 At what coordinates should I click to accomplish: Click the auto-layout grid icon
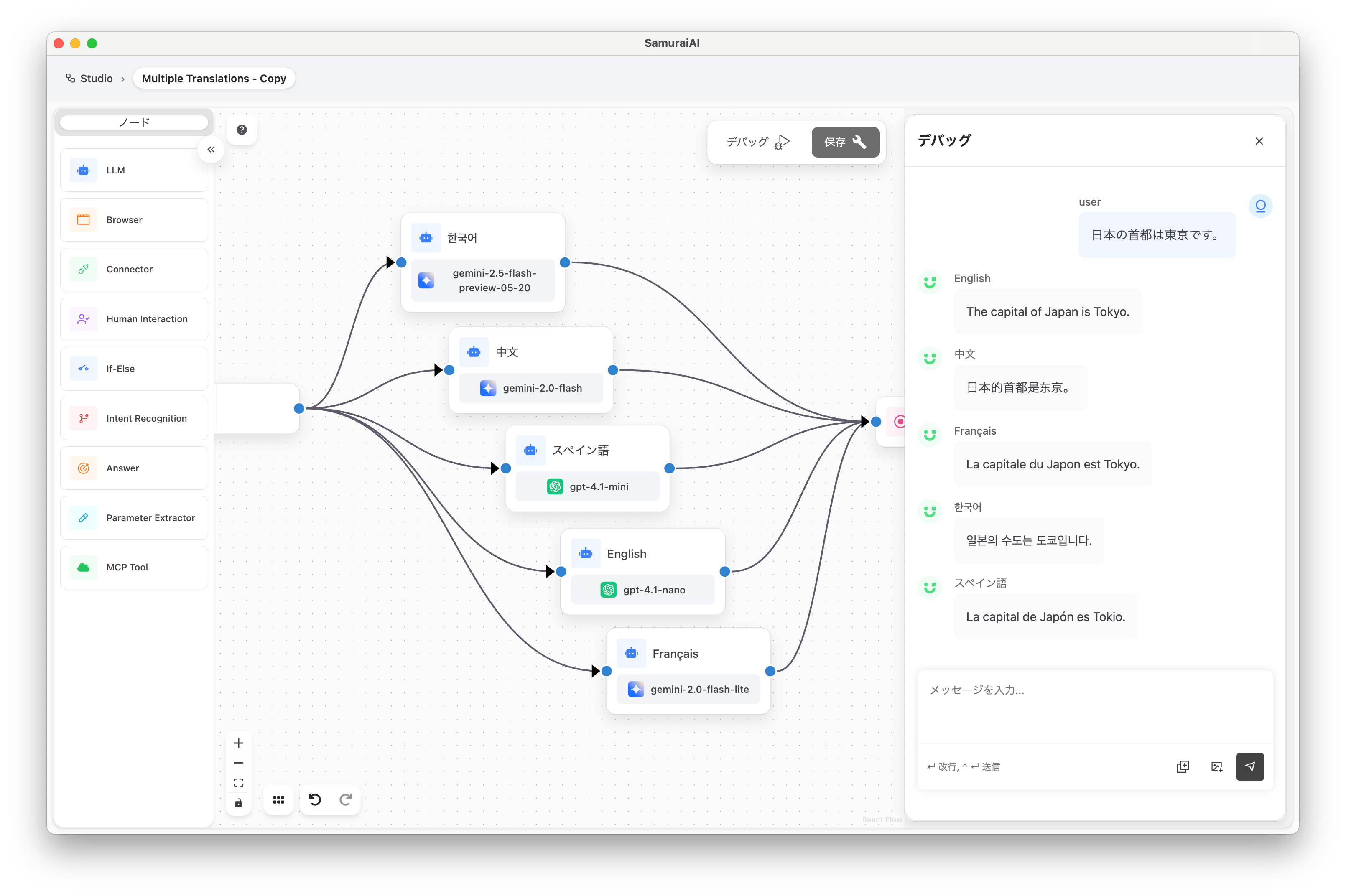click(278, 799)
